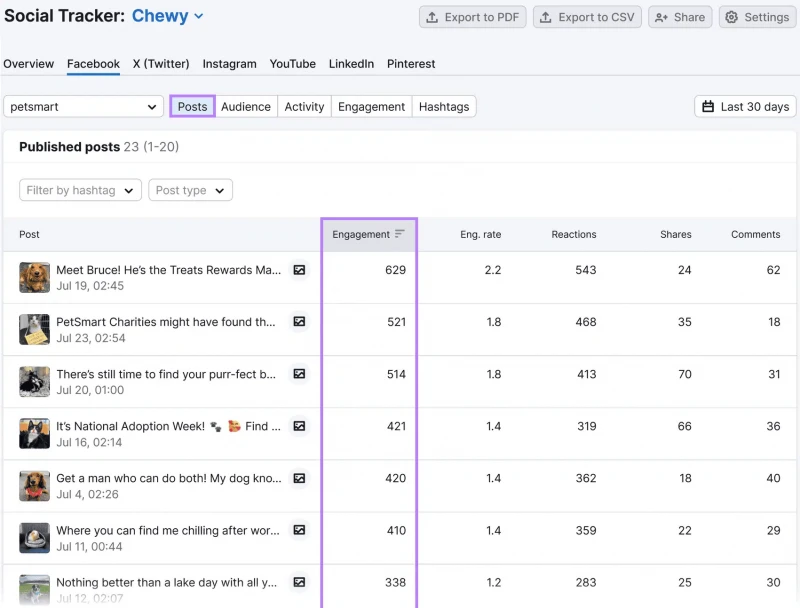
Task: Select the Posts sub-tab
Action: tap(192, 107)
